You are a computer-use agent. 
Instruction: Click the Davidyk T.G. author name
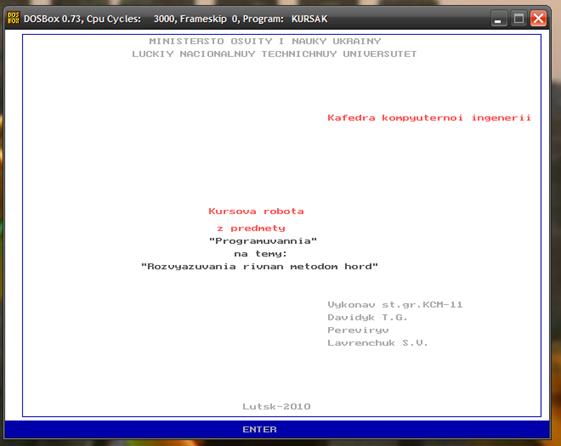pos(367,317)
